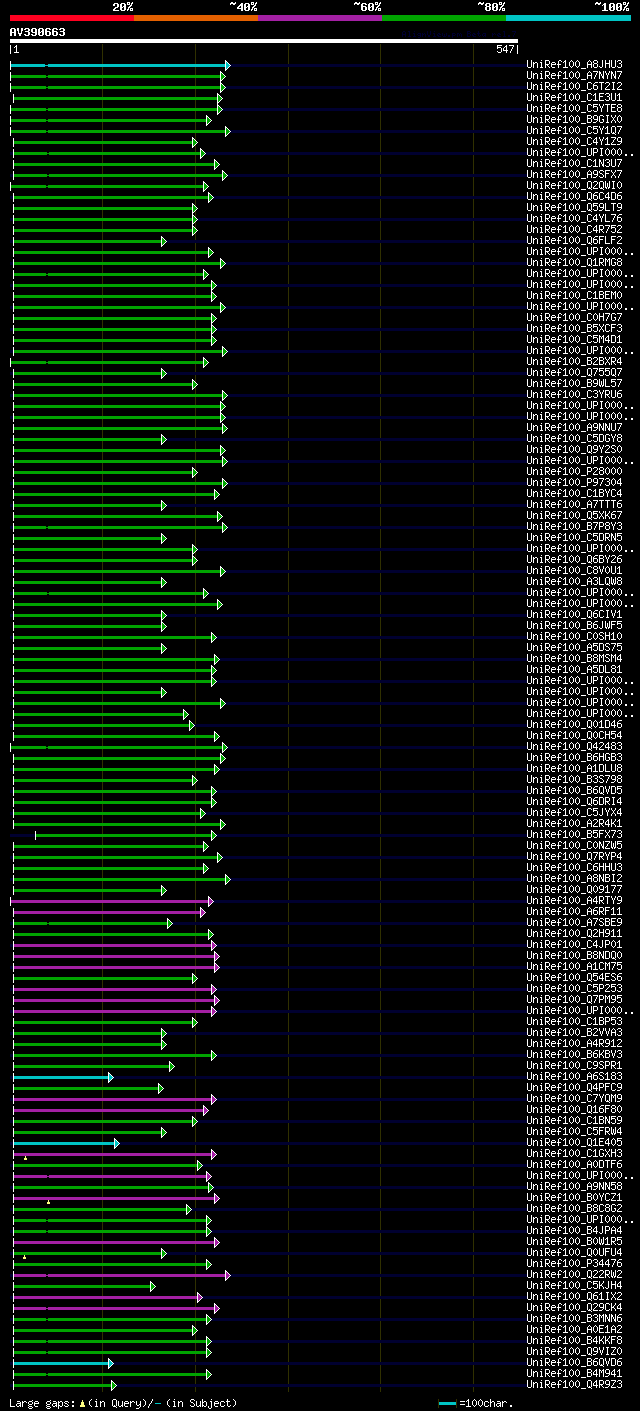640x1411 pixels.
Task: Select the UniRef100_B7P8Y3 label
Action: pyautogui.click(x=575, y=526)
